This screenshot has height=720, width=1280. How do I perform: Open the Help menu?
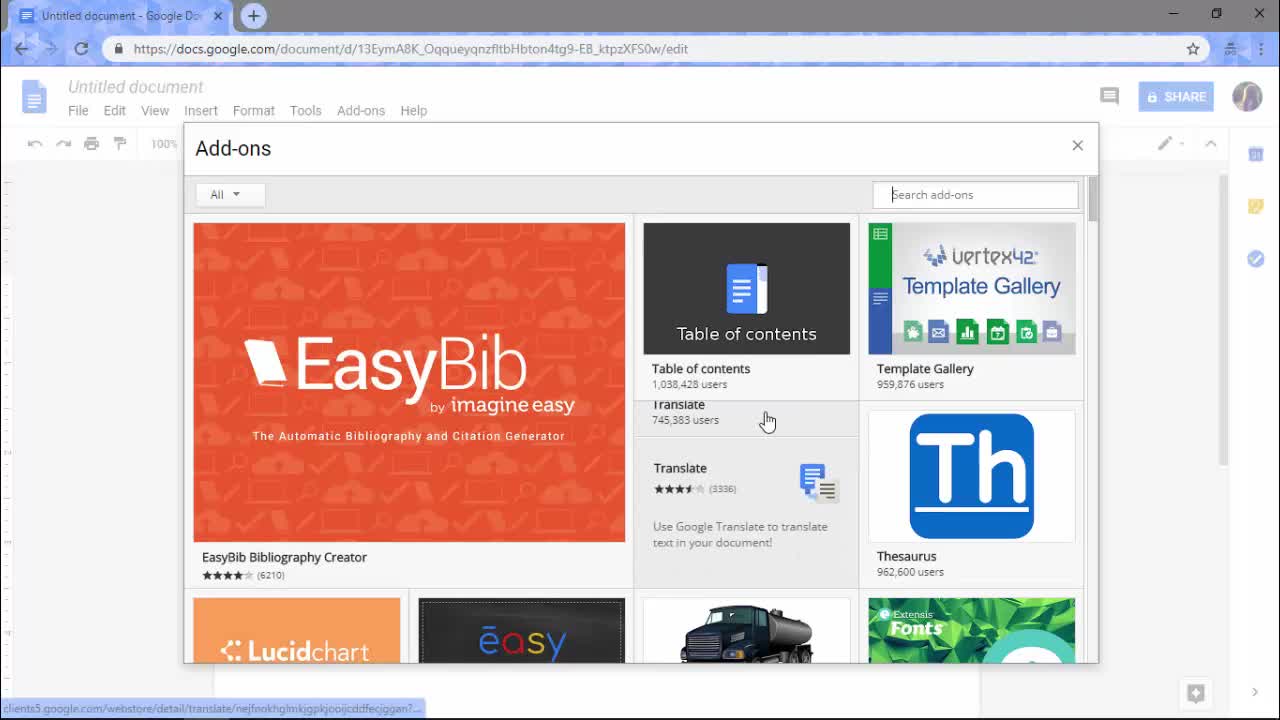[414, 111]
